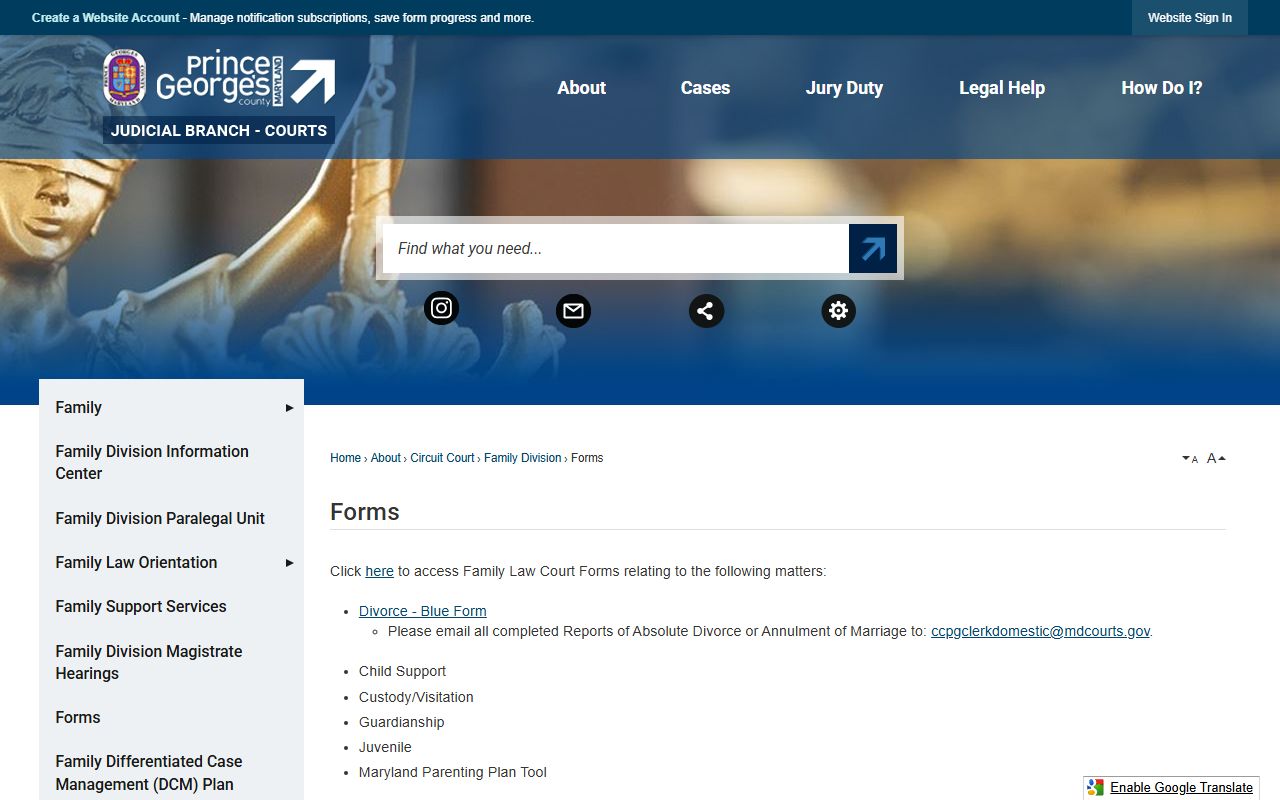
Task: Open the site tools gear icon
Action: click(x=838, y=311)
